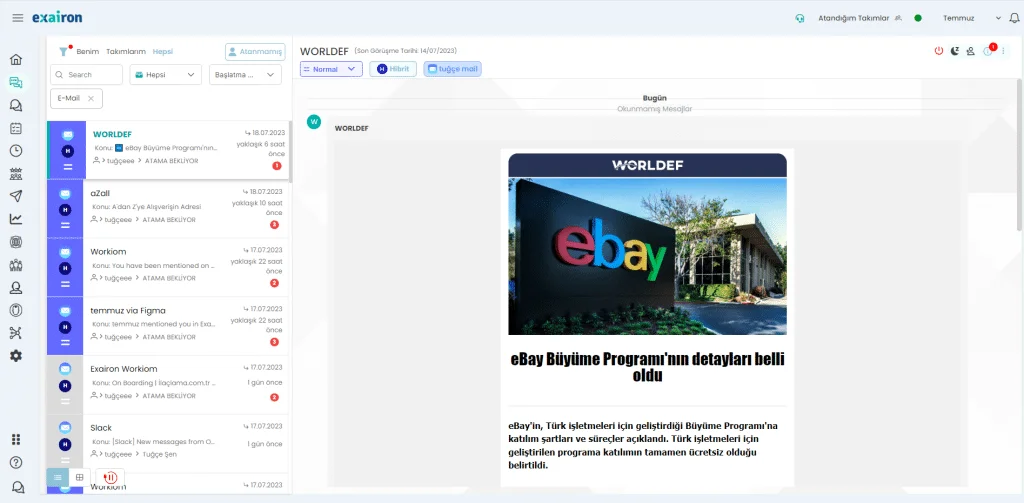
Task: Click the eBay sign image in email
Action: tap(647, 256)
